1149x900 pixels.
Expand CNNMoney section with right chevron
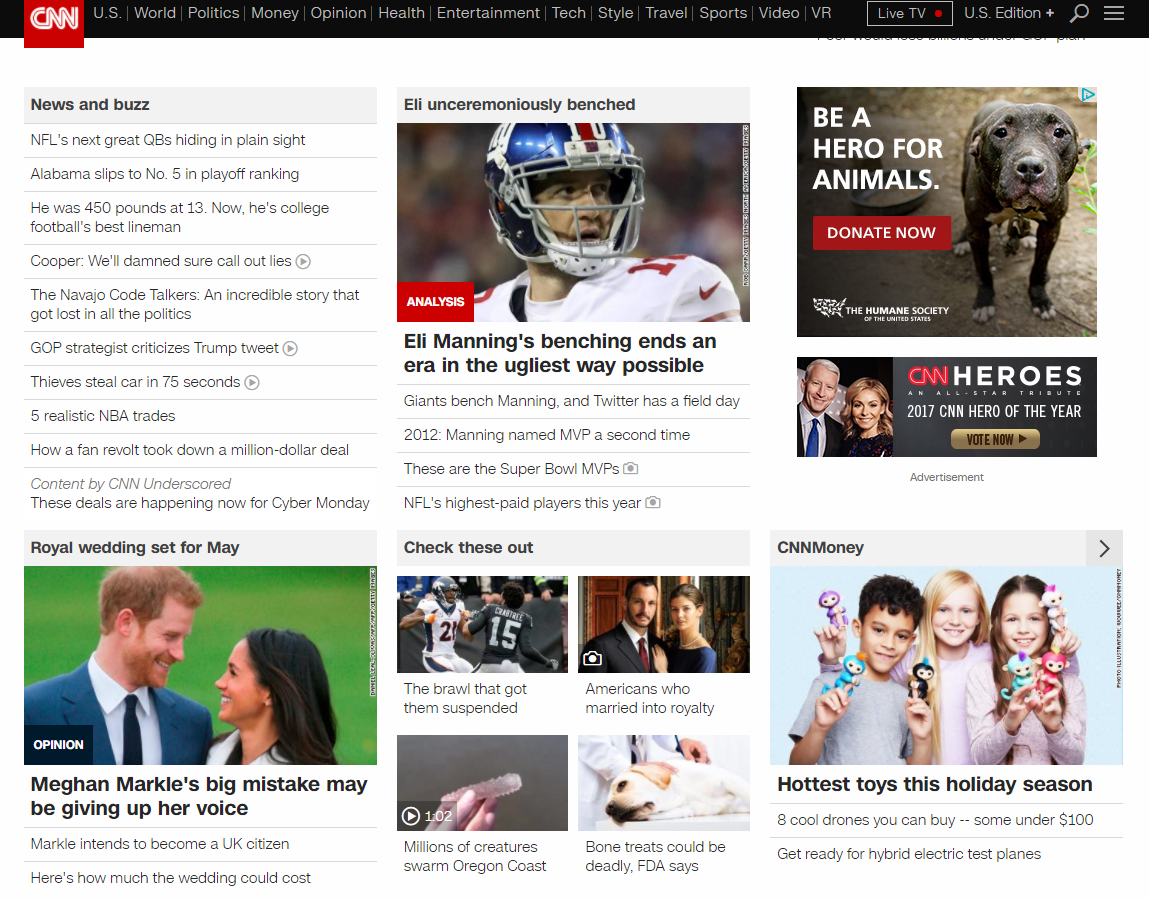click(x=1104, y=548)
